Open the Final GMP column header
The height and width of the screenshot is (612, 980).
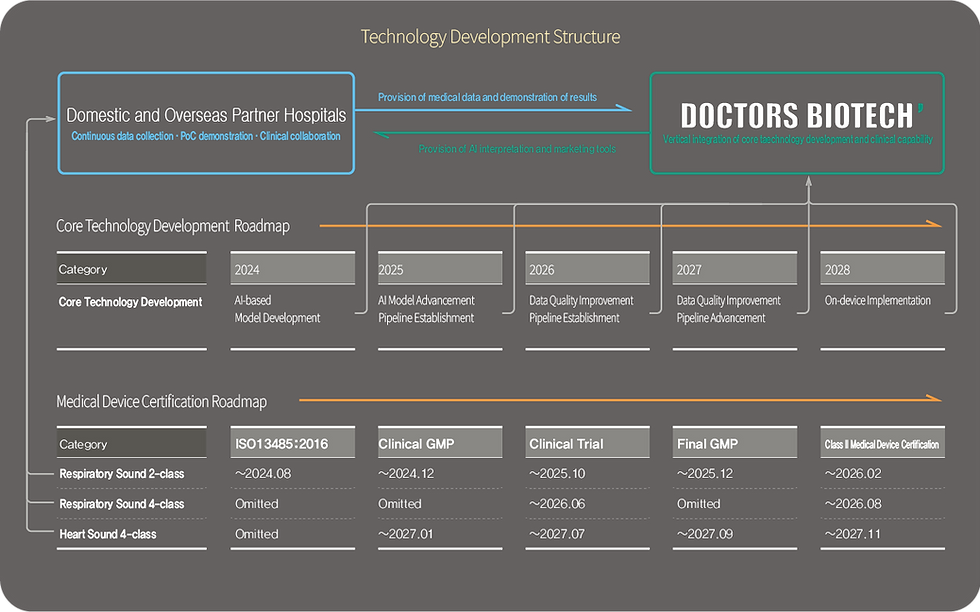[x=735, y=443]
